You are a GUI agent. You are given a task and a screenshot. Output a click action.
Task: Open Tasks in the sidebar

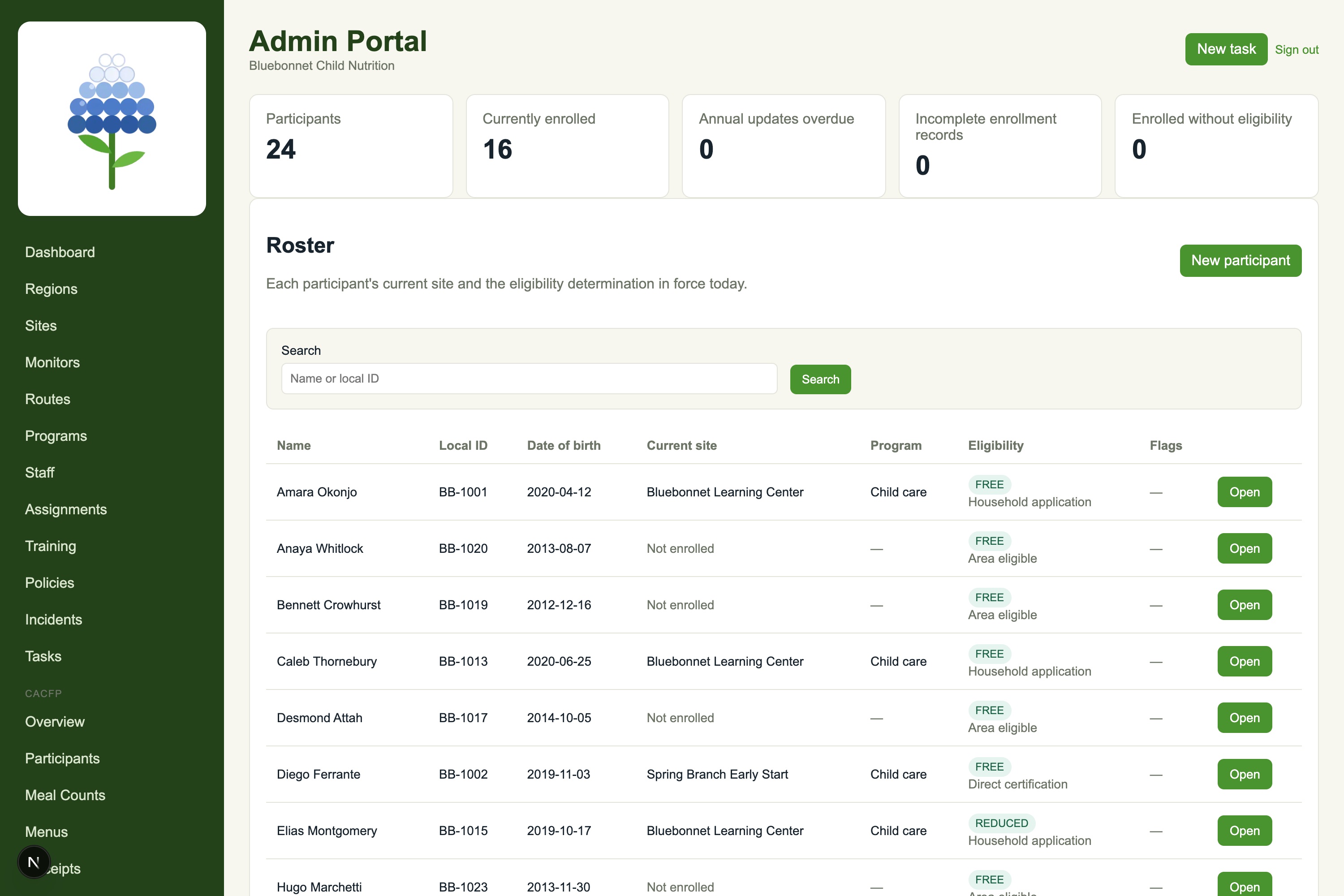(43, 656)
